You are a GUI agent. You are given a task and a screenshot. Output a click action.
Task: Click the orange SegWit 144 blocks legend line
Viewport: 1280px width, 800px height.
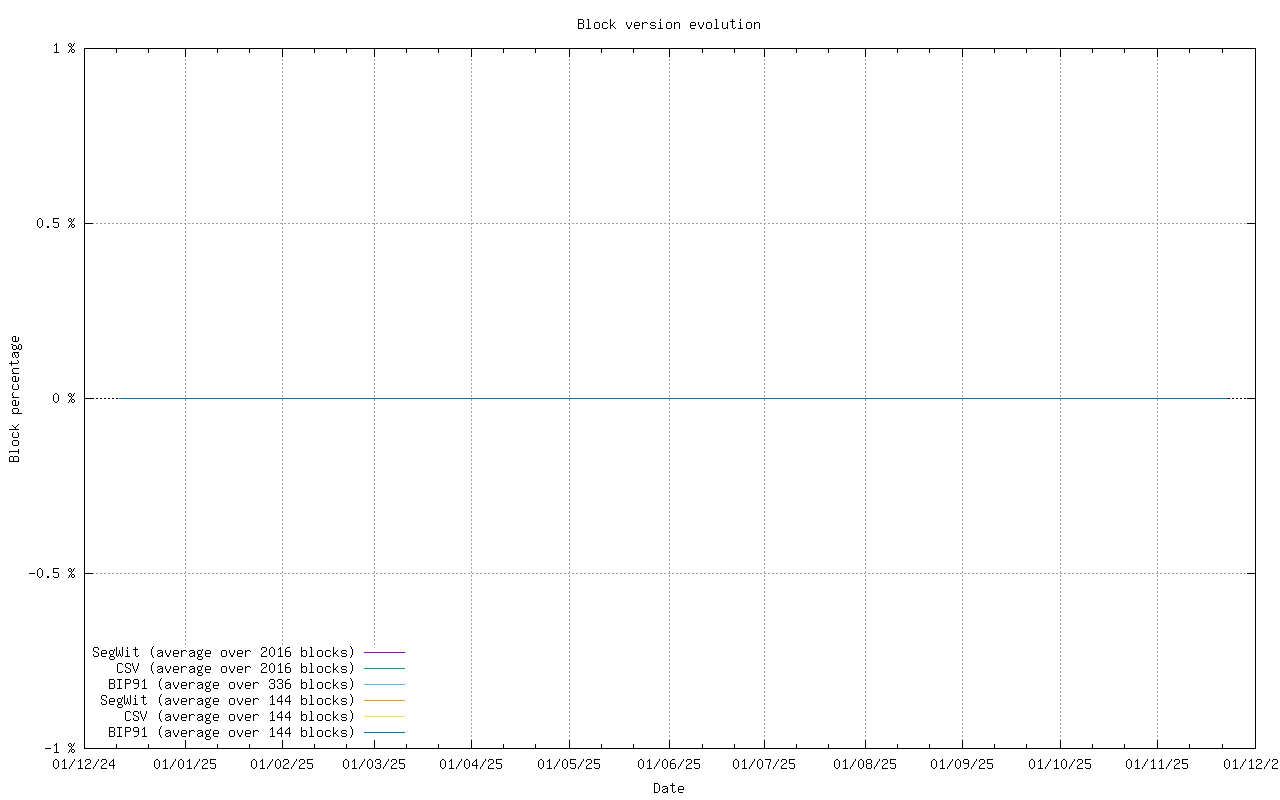click(384, 700)
